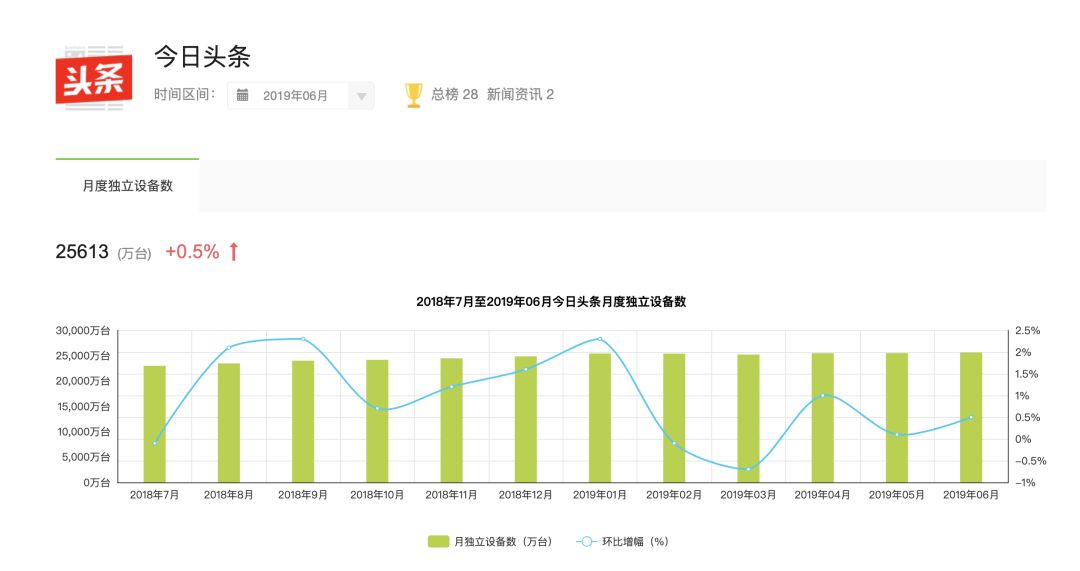Open the 2019年06月 date dropdown arrow
Image resolution: width=1080 pixels, height=571 pixels.
coord(361,96)
